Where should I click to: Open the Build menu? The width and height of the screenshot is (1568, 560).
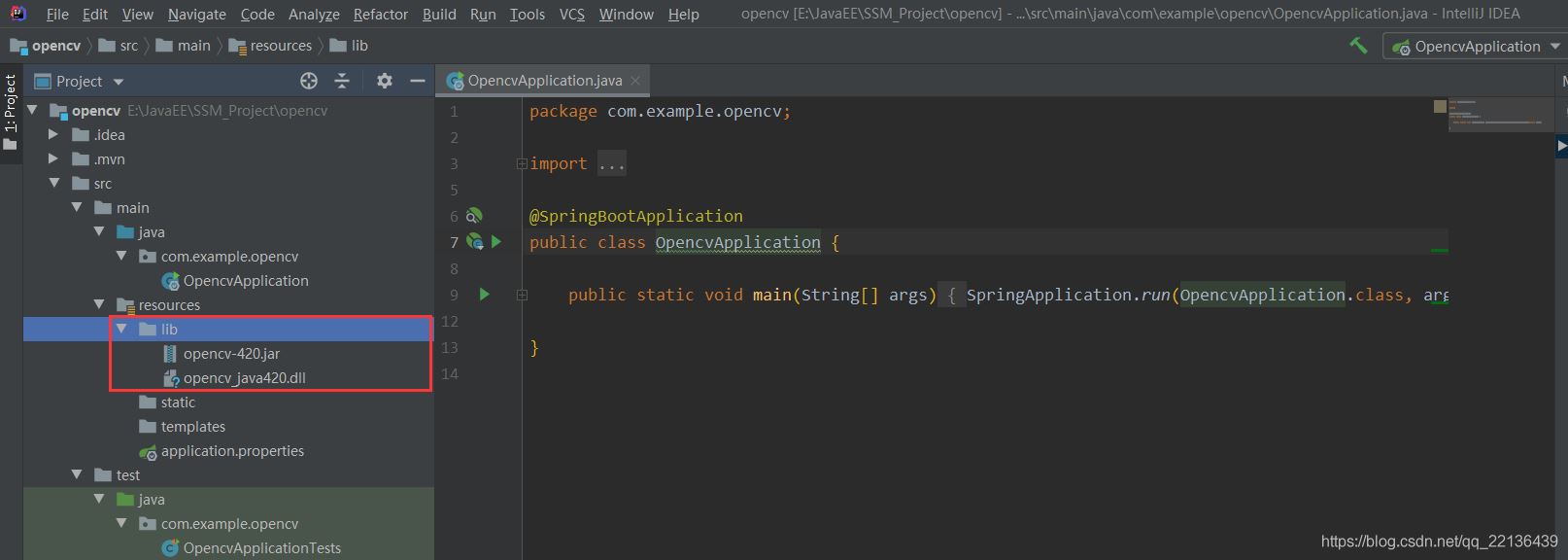pyautogui.click(x=439, y=14)
